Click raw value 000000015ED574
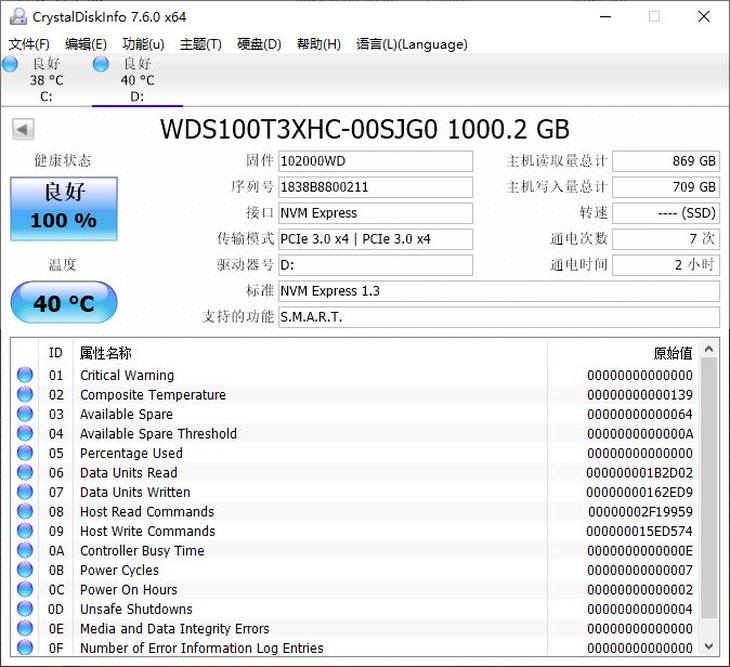 [639, 531]
